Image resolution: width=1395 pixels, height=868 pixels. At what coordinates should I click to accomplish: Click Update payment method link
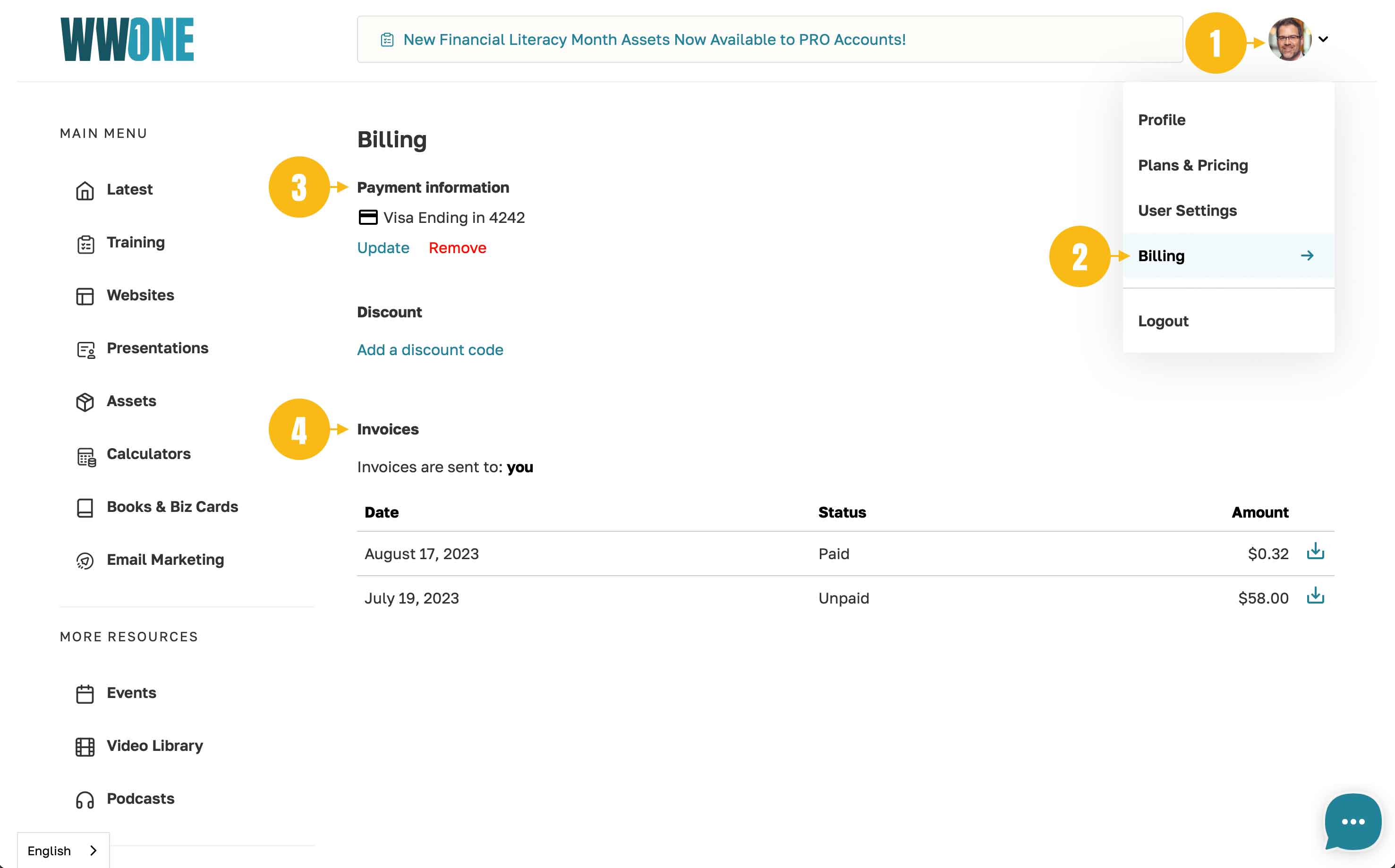[383, 248]
